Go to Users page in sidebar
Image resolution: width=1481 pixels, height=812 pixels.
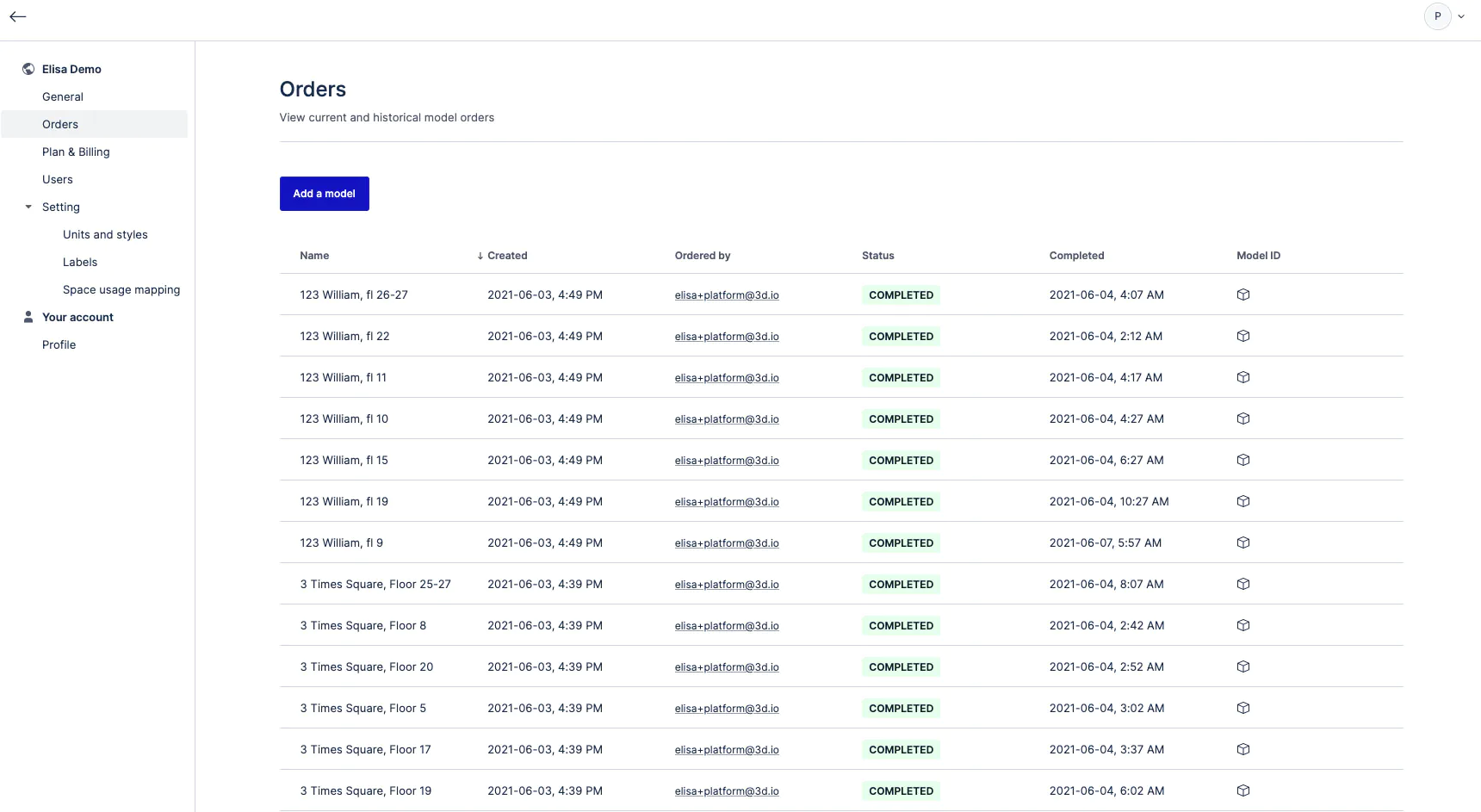point(58,179)
